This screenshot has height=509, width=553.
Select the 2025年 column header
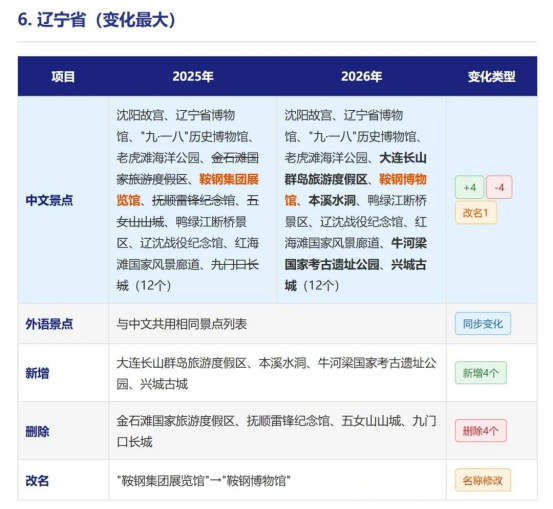click(193, 77)
